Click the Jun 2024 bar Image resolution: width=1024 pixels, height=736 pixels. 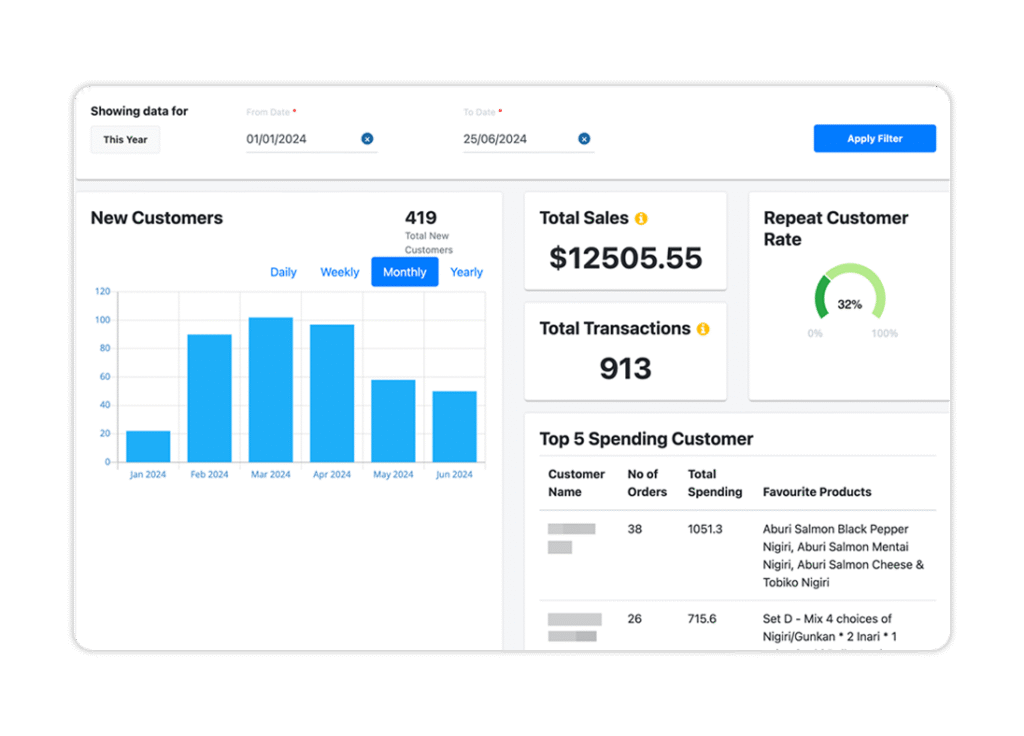point(454,426)
